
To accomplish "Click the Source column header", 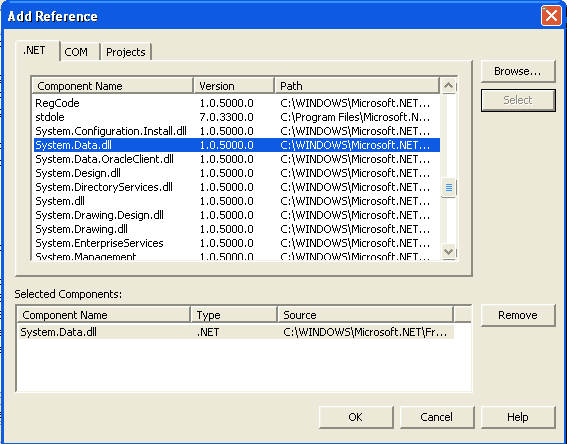I will pos(366,315).
